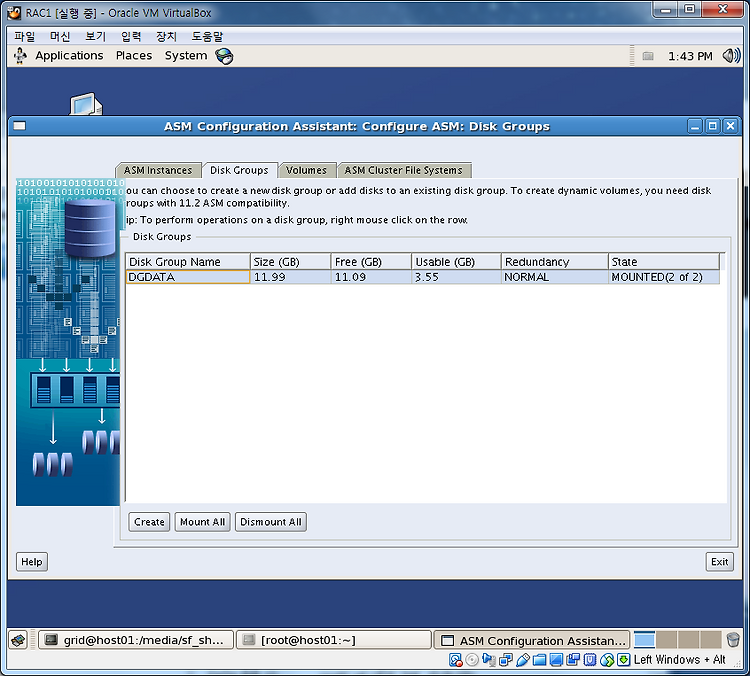Click the VirtualBox title bar app icon
This screenshot has height=676, width=750.
click(14, 13)
